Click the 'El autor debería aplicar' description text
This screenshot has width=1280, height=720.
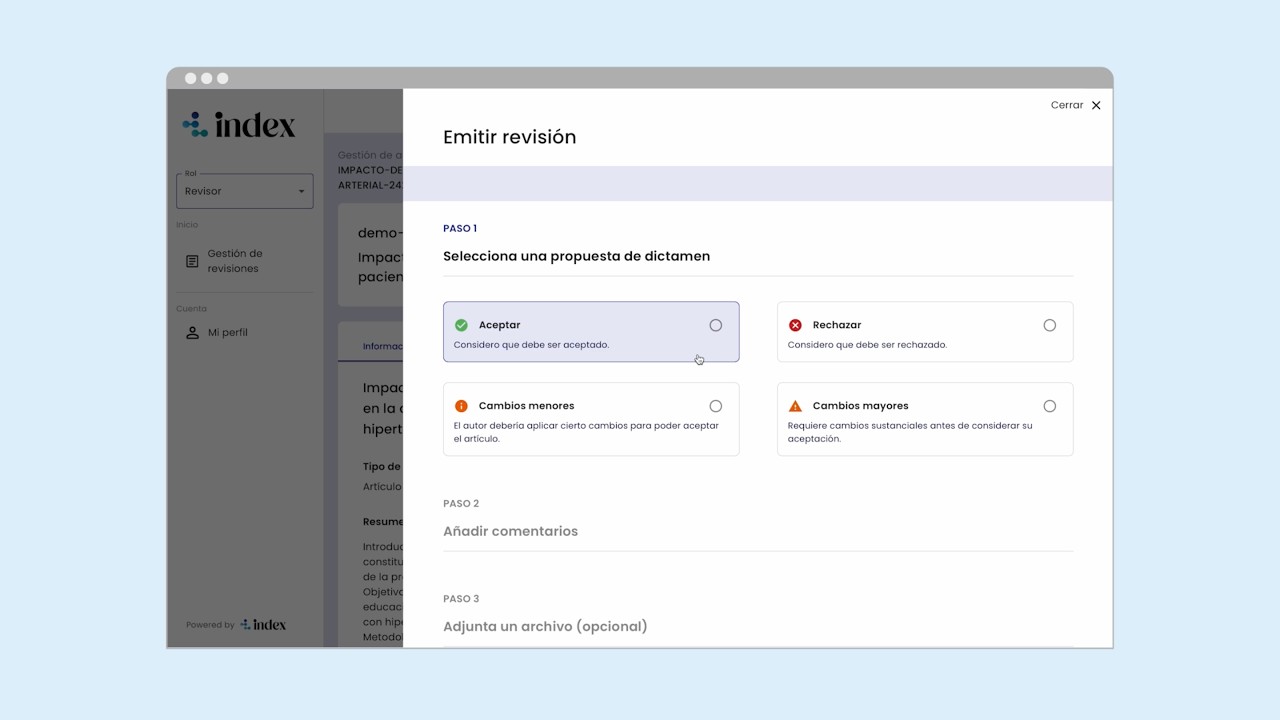pyautogui.click(x=586, y=432)
